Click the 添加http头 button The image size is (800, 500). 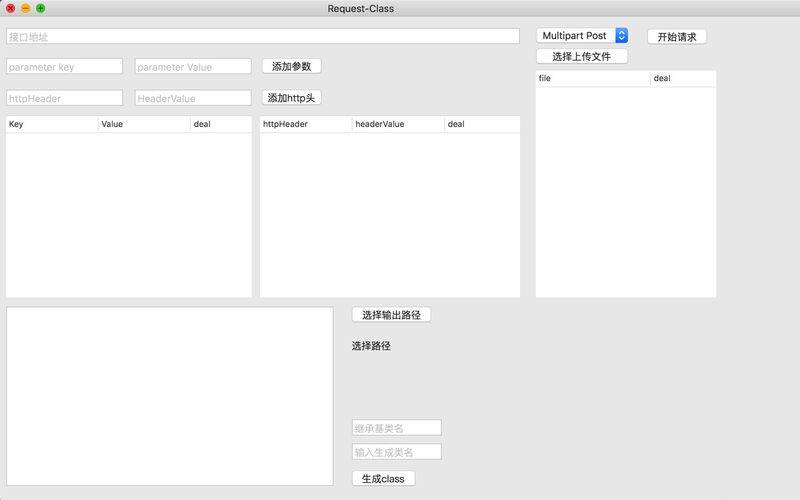click(291, 98)
